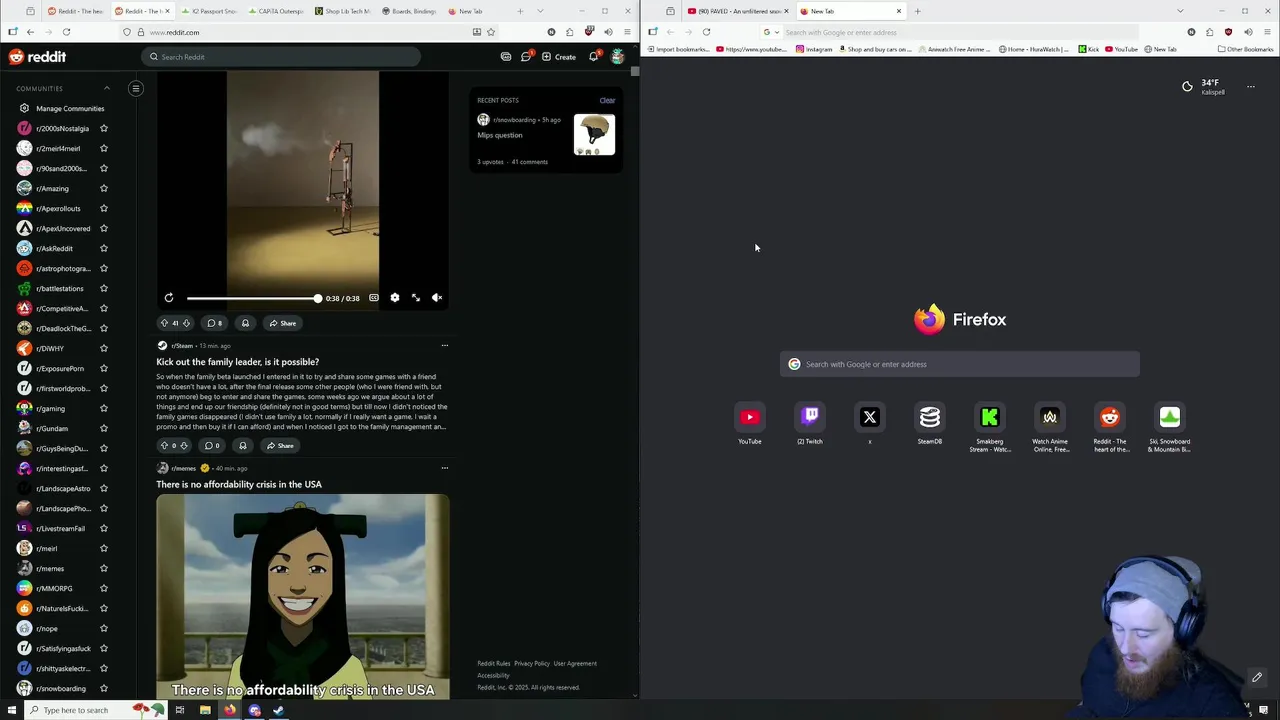
Task: Switch to FAVED YouTube tab in right window
Action: (737, 11)
